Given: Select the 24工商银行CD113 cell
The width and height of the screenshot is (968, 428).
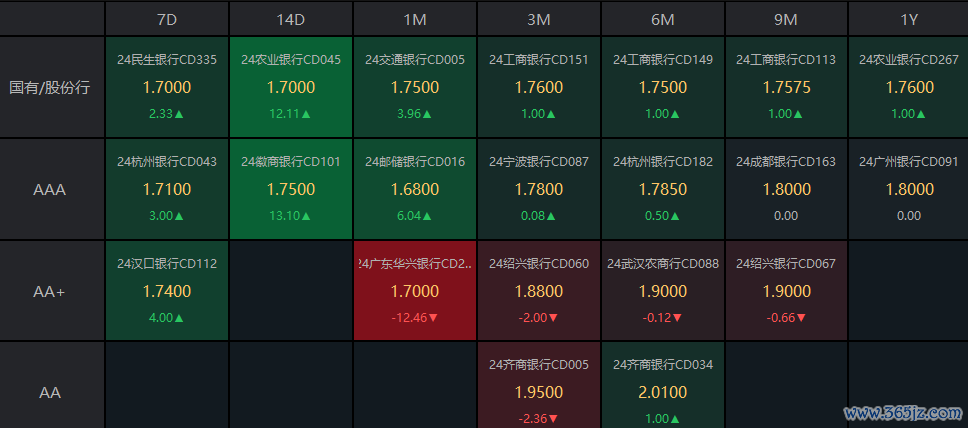Looking at the screenshot, I should [x=786, y=87].
